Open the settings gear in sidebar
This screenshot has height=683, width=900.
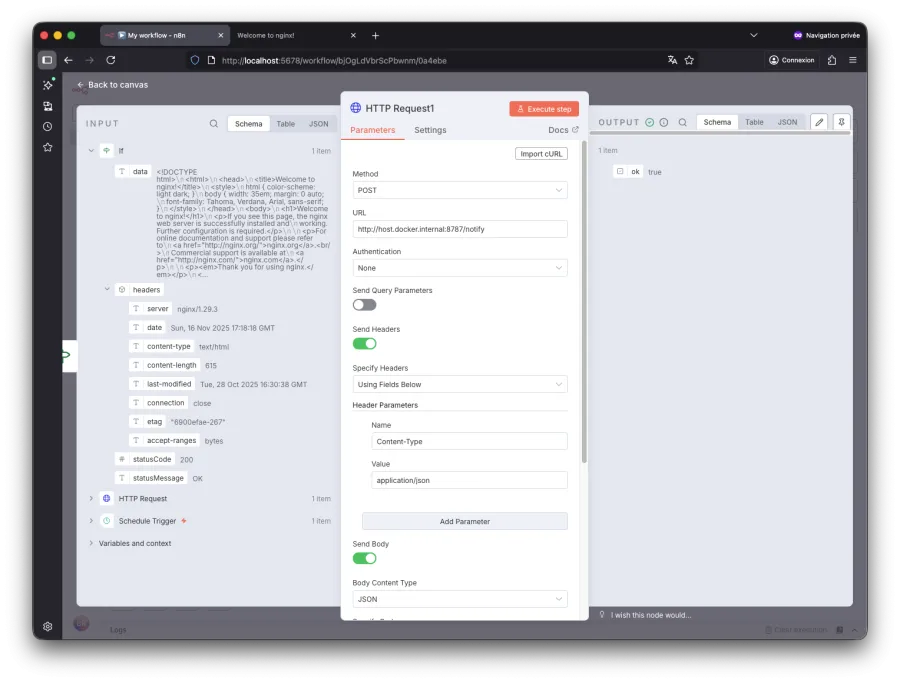click(47, 627)
